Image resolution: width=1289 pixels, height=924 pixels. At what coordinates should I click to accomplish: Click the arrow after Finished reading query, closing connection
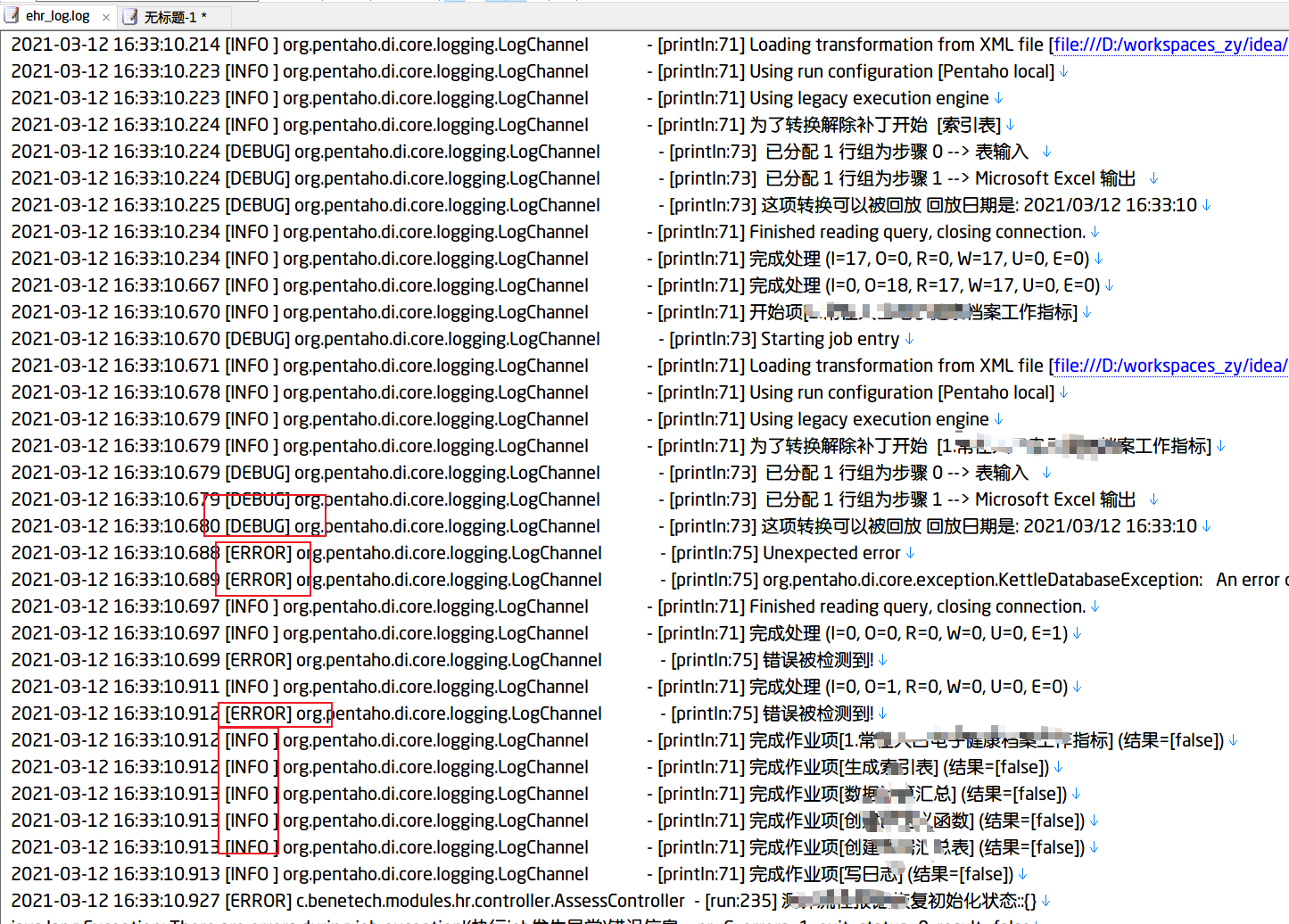tap(1094, 232)
